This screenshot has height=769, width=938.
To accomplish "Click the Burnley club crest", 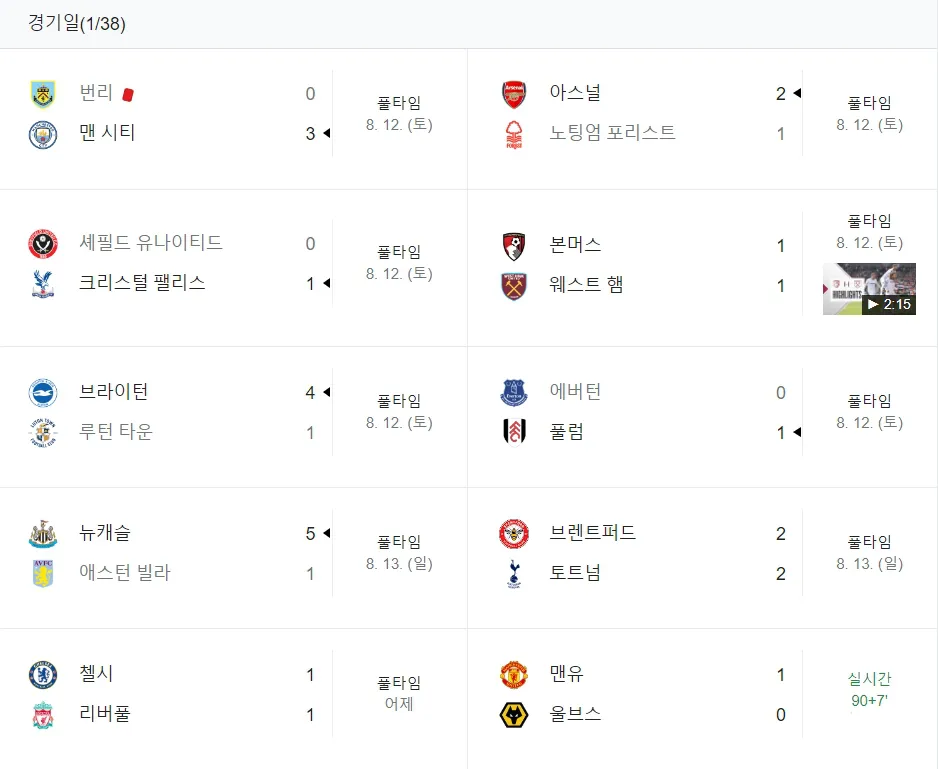I will pyautogui.click(x=43, y=94).
